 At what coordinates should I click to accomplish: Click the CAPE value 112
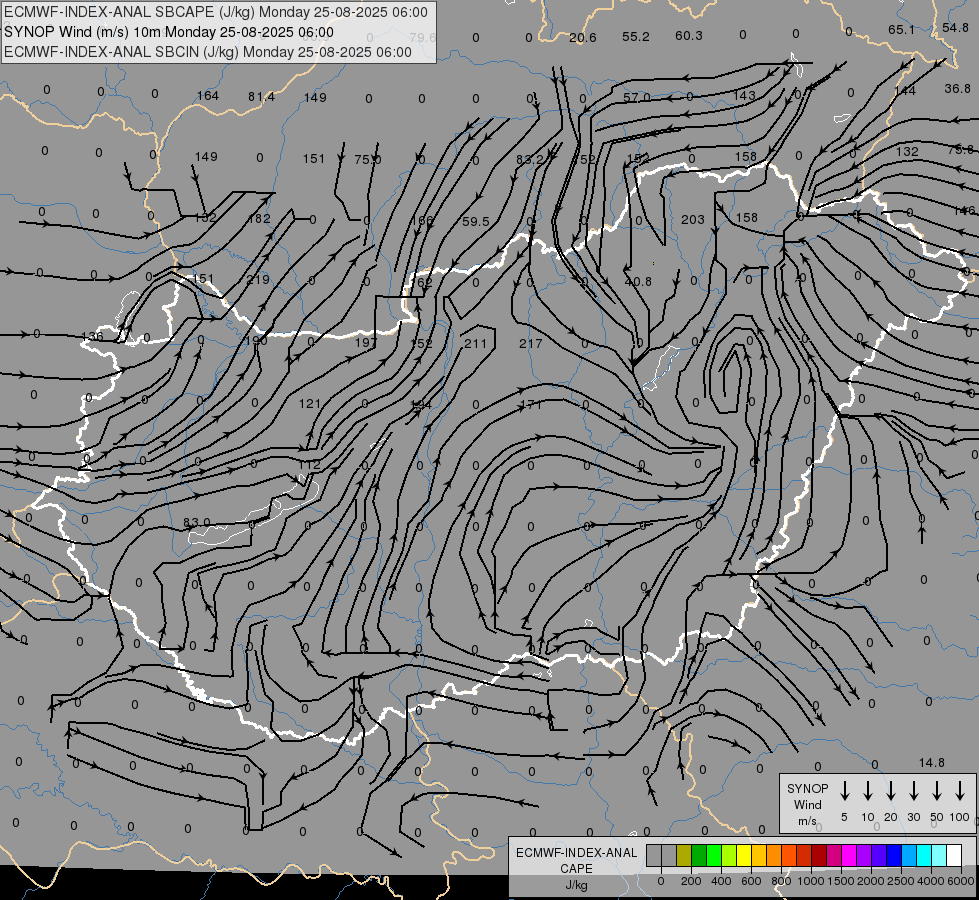pos(309,465)
